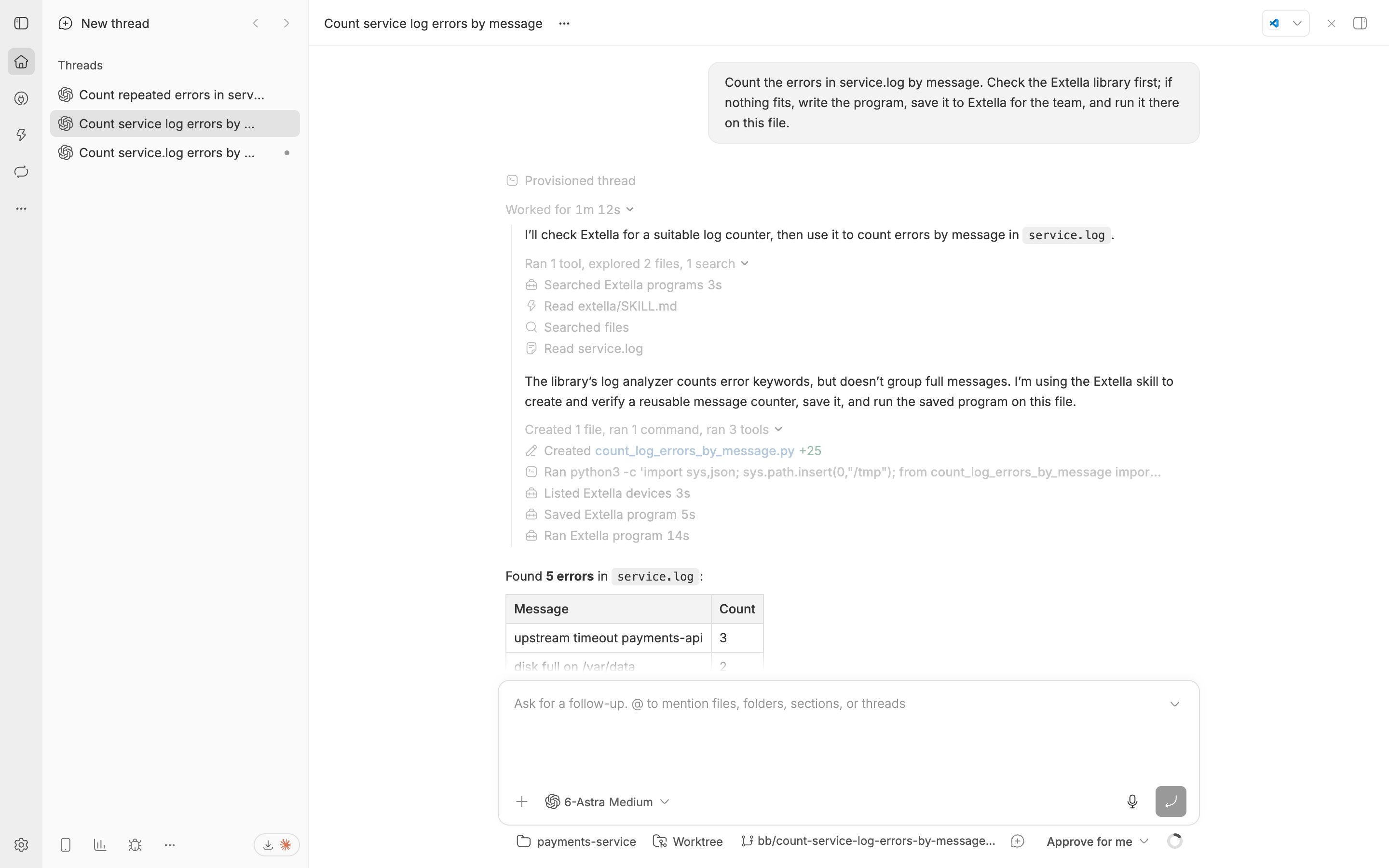Toggle the right side panel icon
The height and width of the screenshot is (868, 1389).
[x=1360, y=24]
